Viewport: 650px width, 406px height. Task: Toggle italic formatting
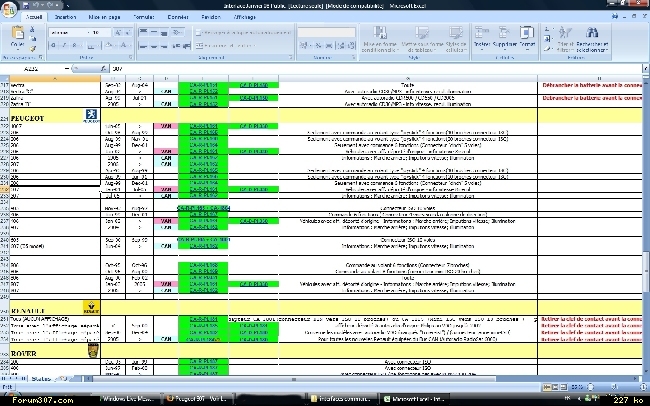[64, 46]
